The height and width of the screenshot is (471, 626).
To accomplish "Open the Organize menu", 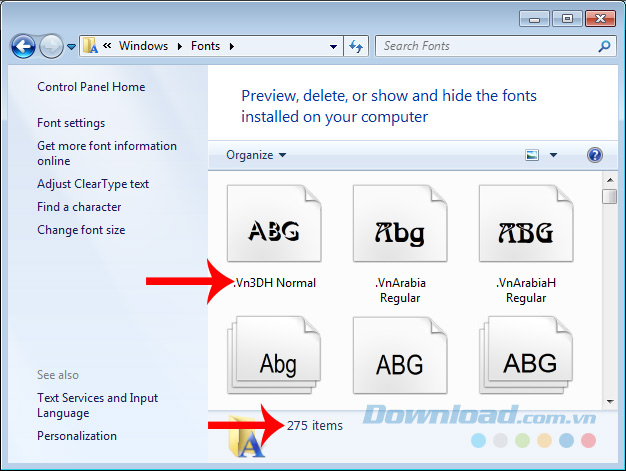I will click(256, 155).
